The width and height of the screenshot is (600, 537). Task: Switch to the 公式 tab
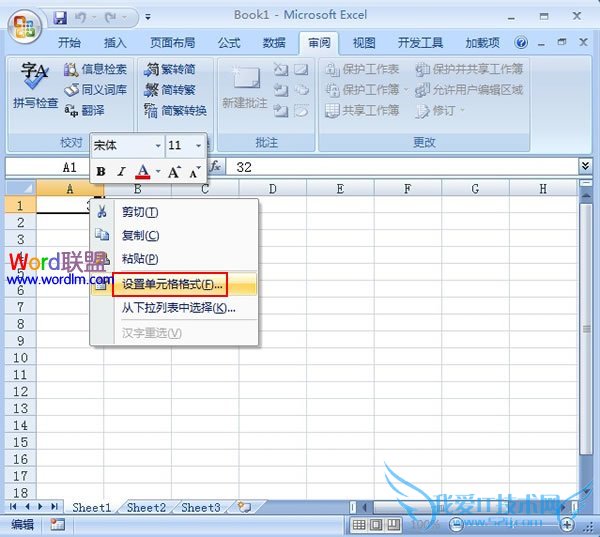[x=229, y=42]
